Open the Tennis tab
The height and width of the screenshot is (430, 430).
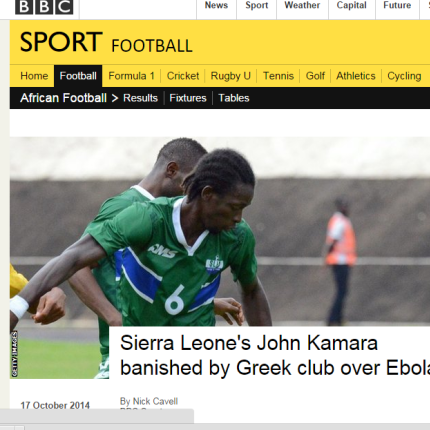point(278,76)
